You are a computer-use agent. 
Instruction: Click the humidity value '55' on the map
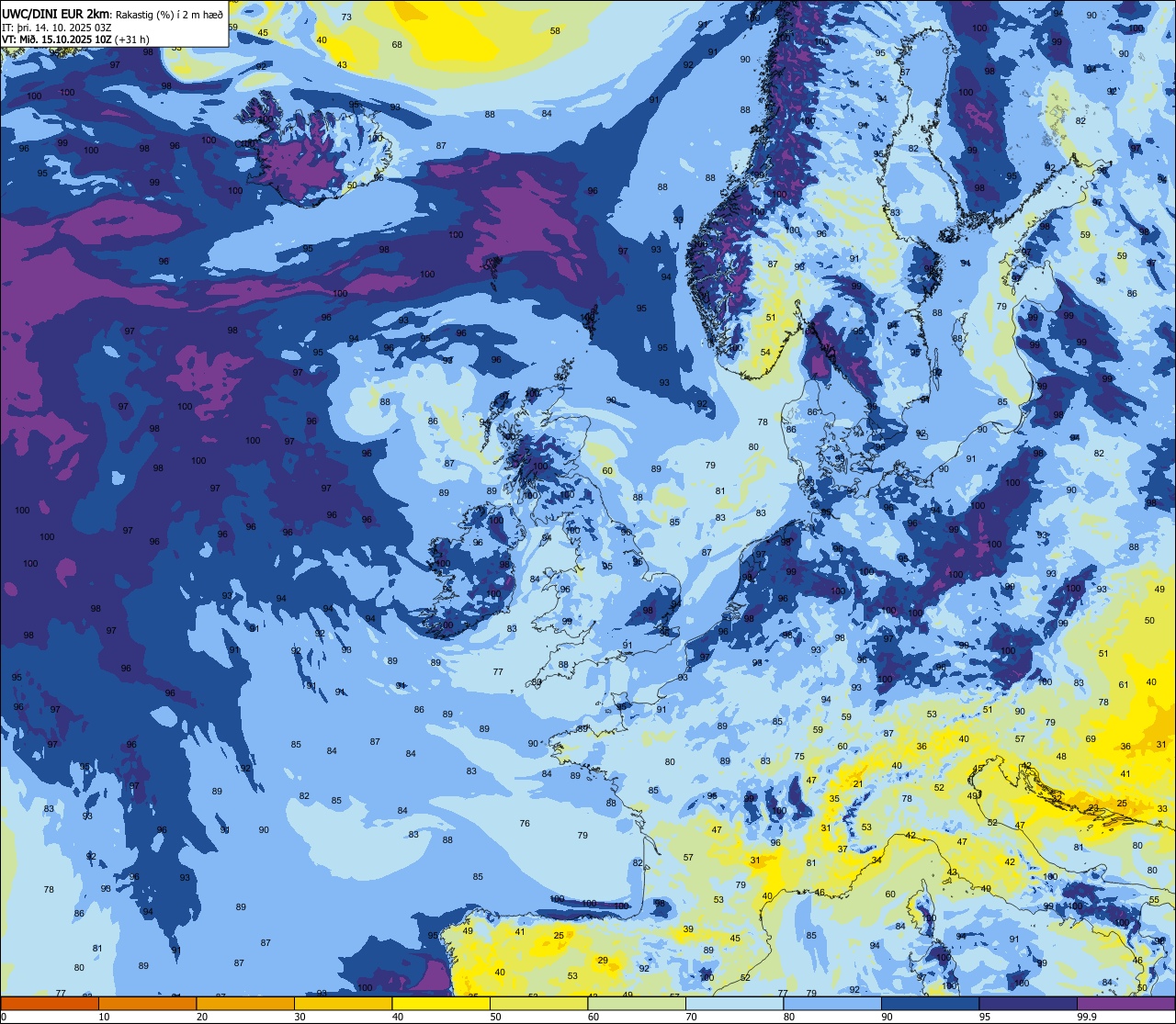(x=1154, y=900)
